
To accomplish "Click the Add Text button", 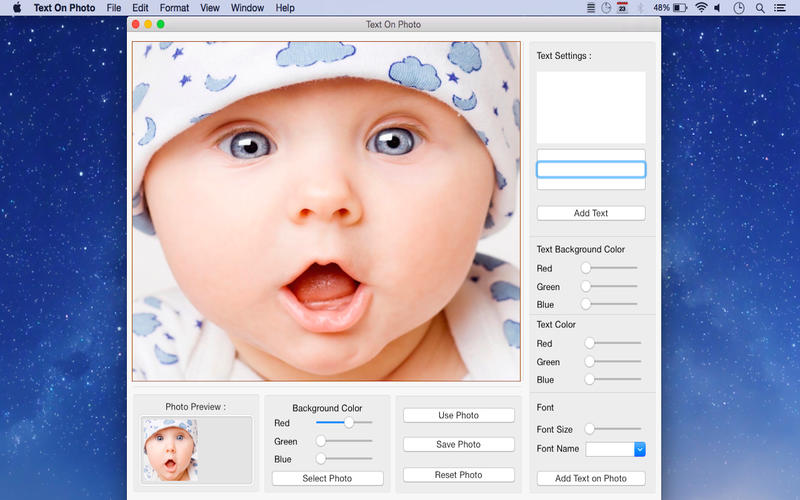I will pos(591,213).
